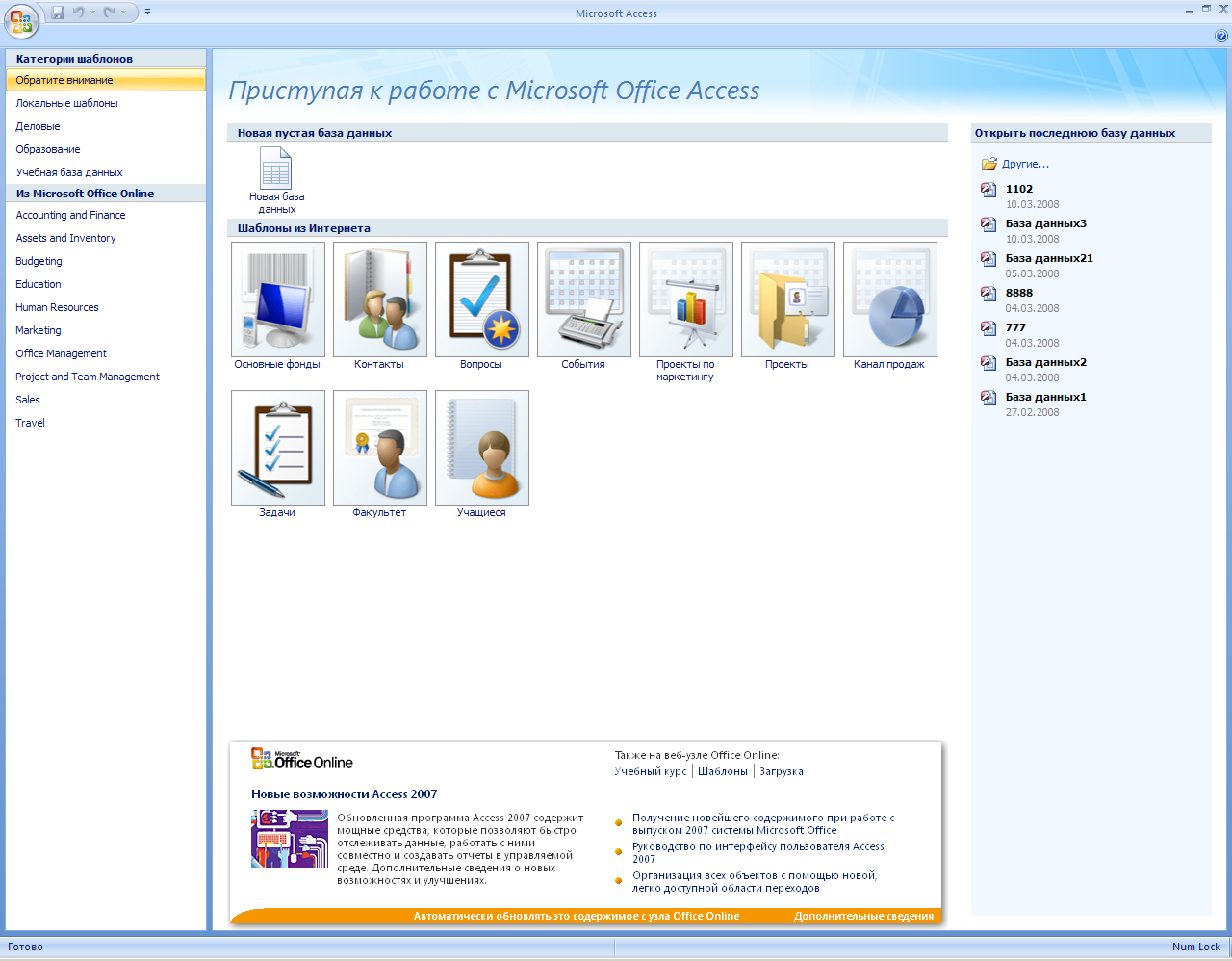Click the file icon beside База данных3
Viewport: 1232px width, 961px height.
988,224
